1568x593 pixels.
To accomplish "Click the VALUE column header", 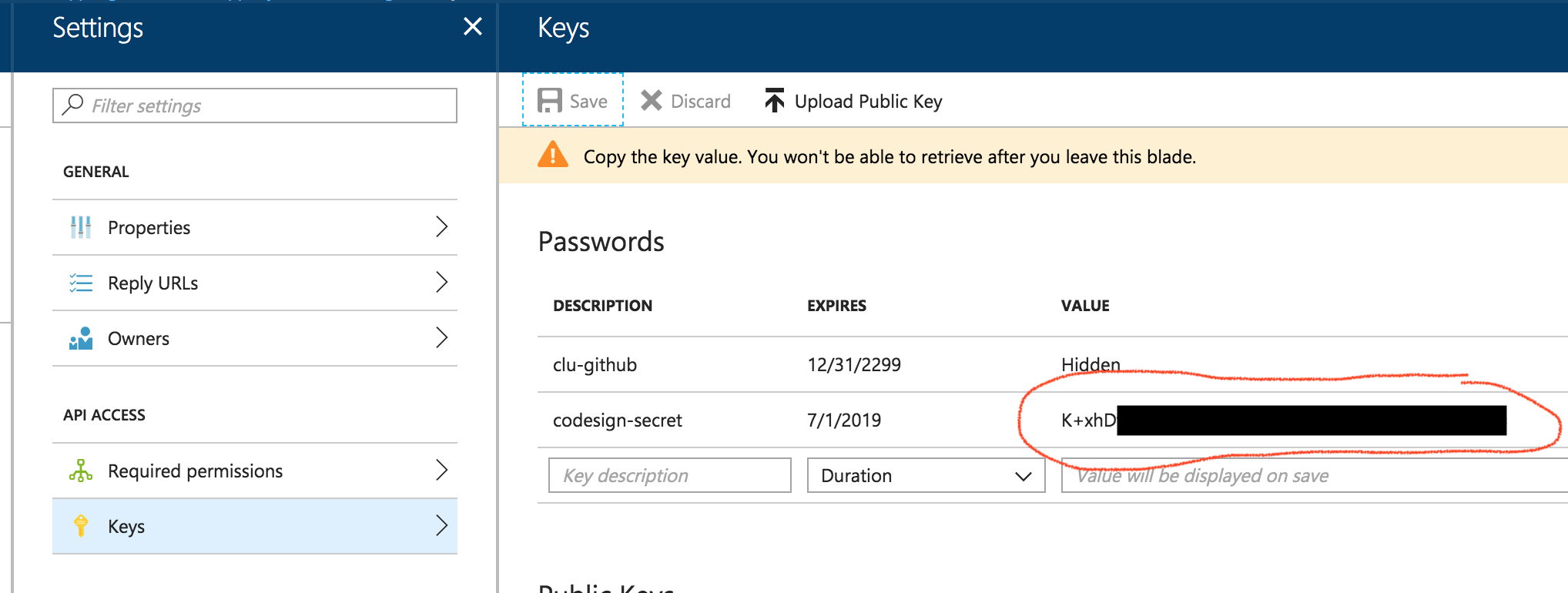I will [1085, 306].
